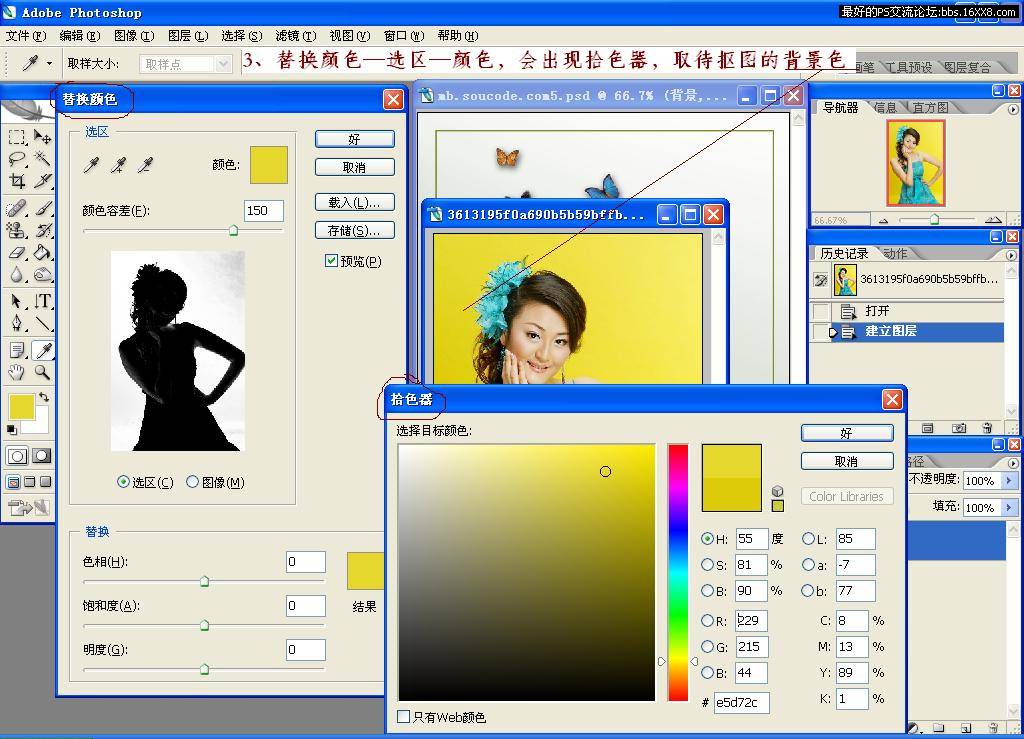The height and width of the screenshot is (739, 1024).
Task: Click Jump to ImageReady icon
Action: (x=29, y=507)
